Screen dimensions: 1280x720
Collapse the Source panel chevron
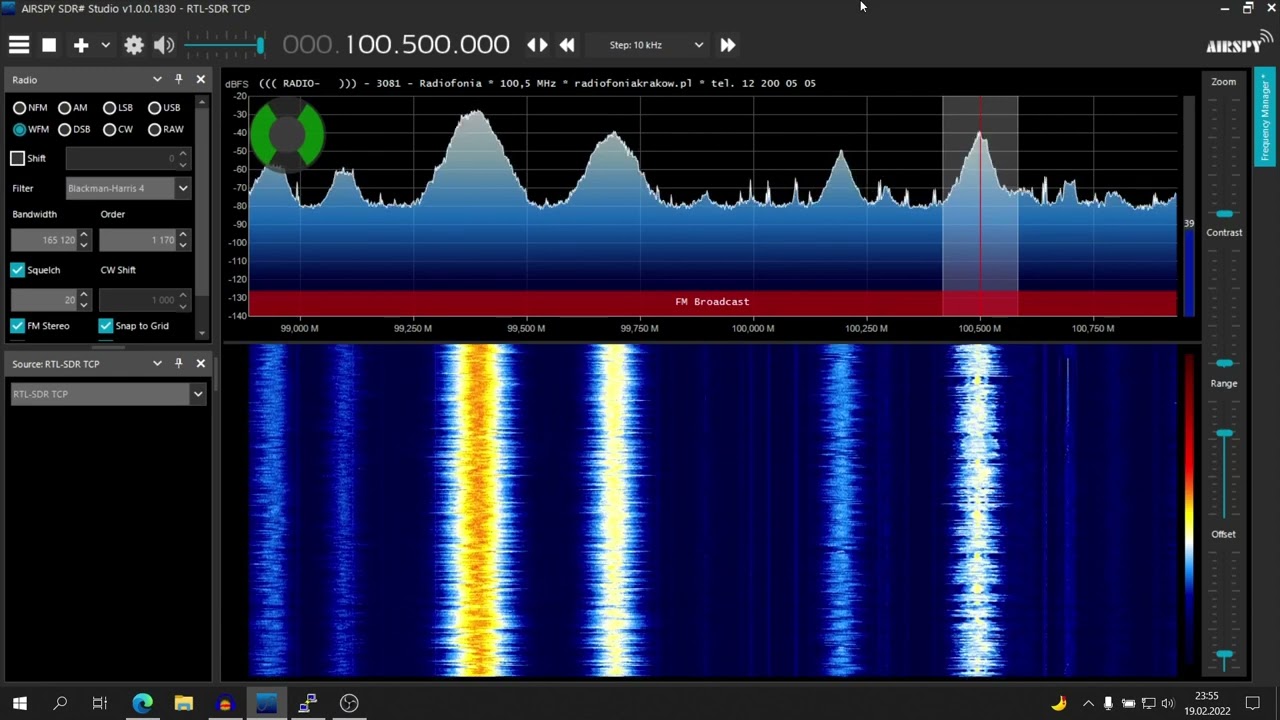(157, 364)
